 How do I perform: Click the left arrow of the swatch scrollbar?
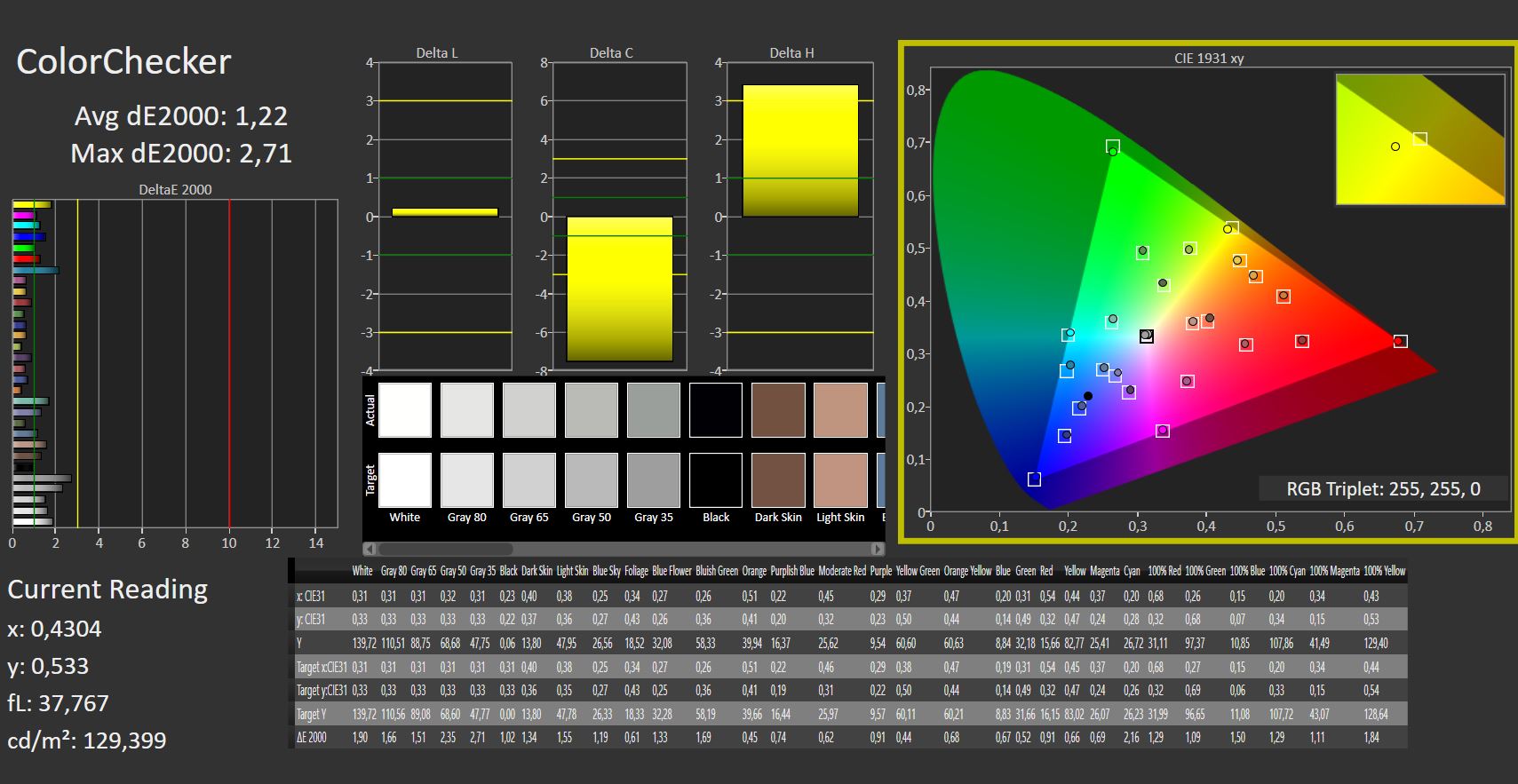click(370, 549)
